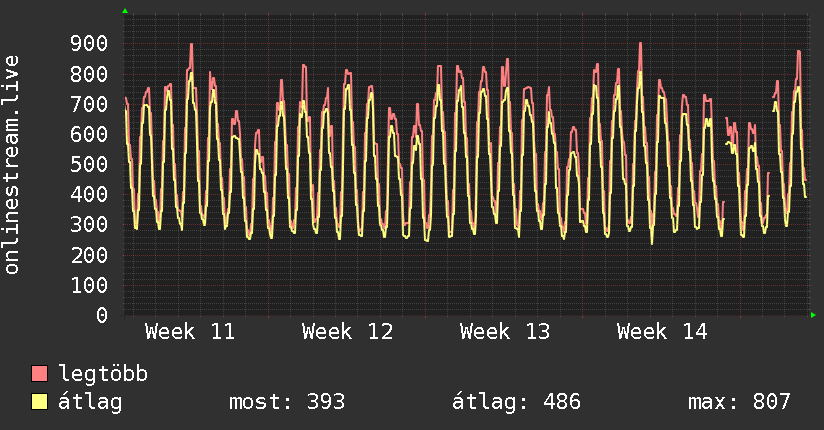Click the most: 393 value

(287, 402)
